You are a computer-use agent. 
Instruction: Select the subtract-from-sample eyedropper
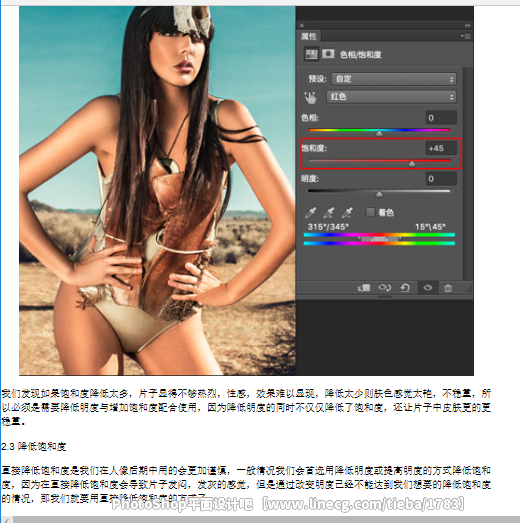pyautogui.click(x=347, y=212)
